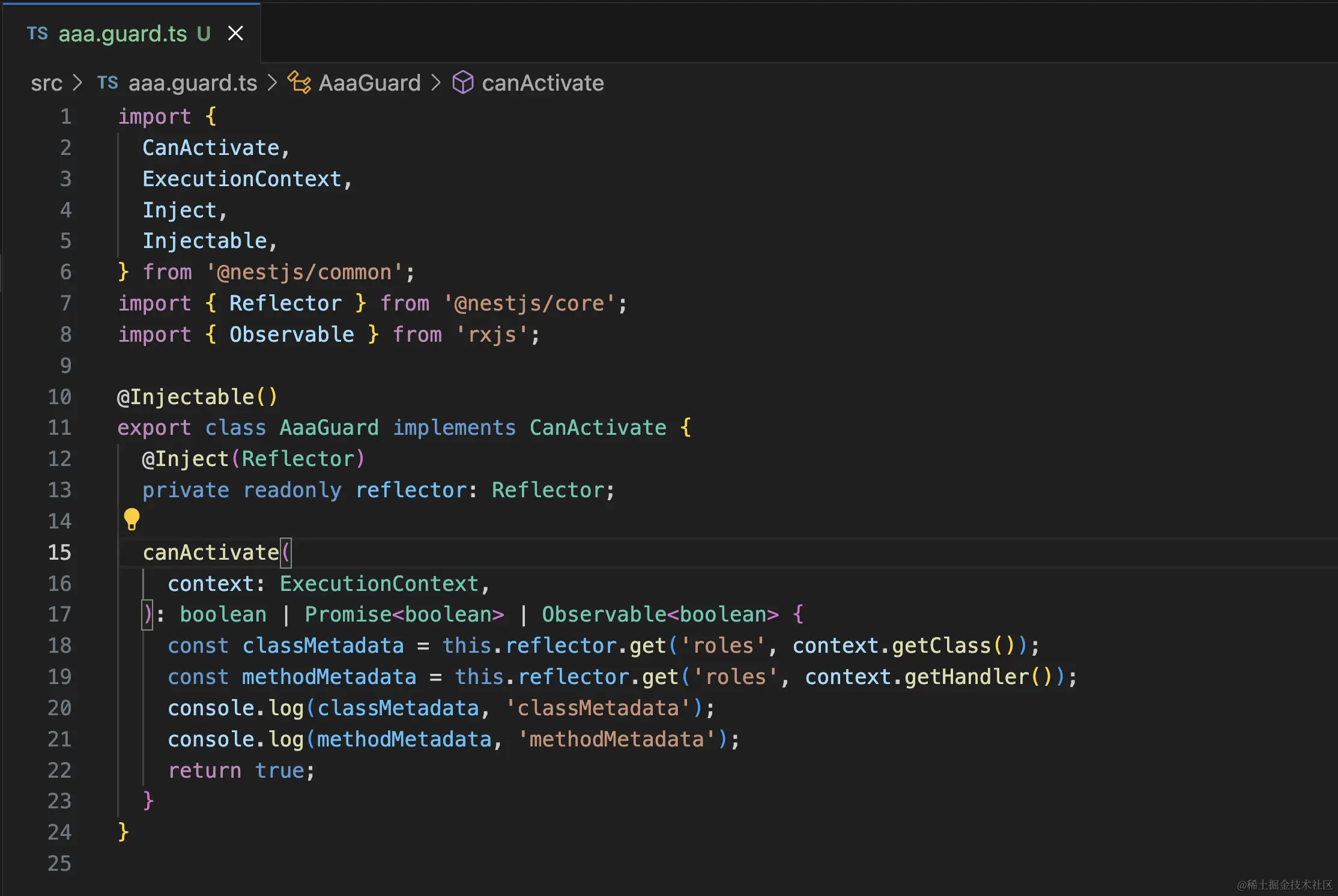1338x896 pixels.
Task: Click the canActivate method cube icon
Action: coord(462,83)
